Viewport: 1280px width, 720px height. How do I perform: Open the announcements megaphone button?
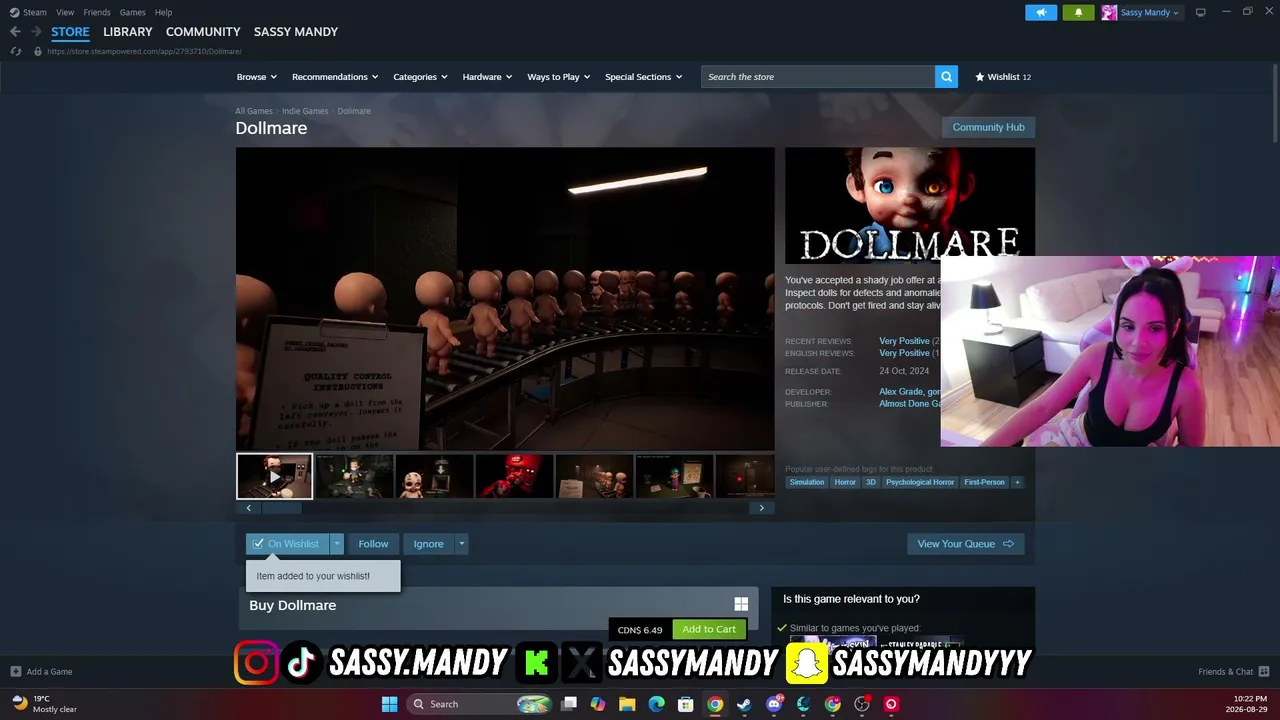coord(1041,13)
